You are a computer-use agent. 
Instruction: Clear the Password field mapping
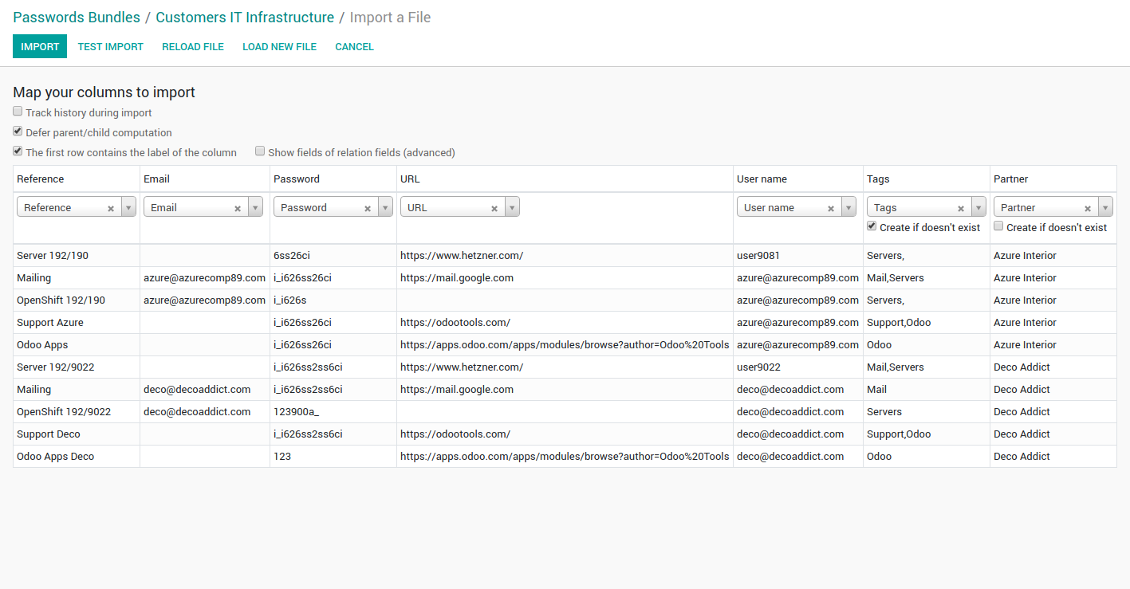[368, 208]
